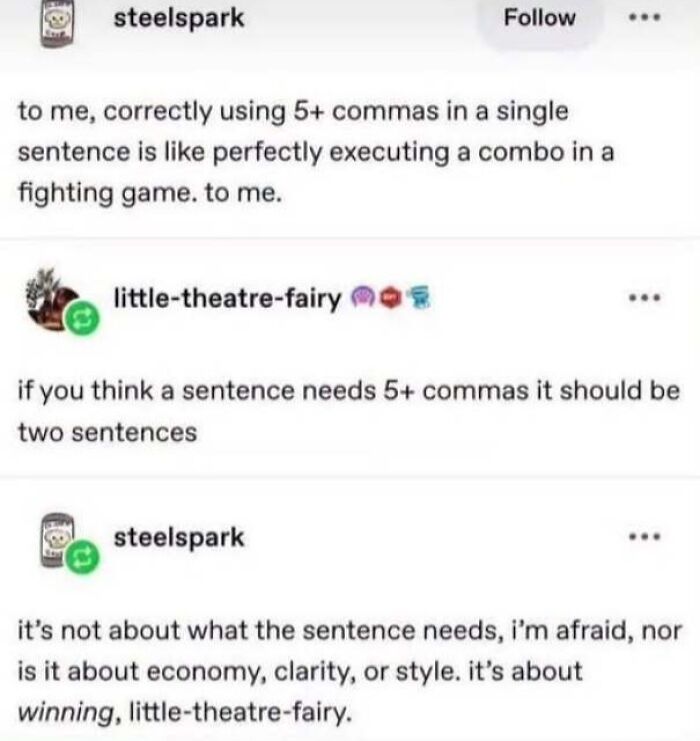
Task: Click the blue badge next to little-theatre-fairy
Action: 418,298
